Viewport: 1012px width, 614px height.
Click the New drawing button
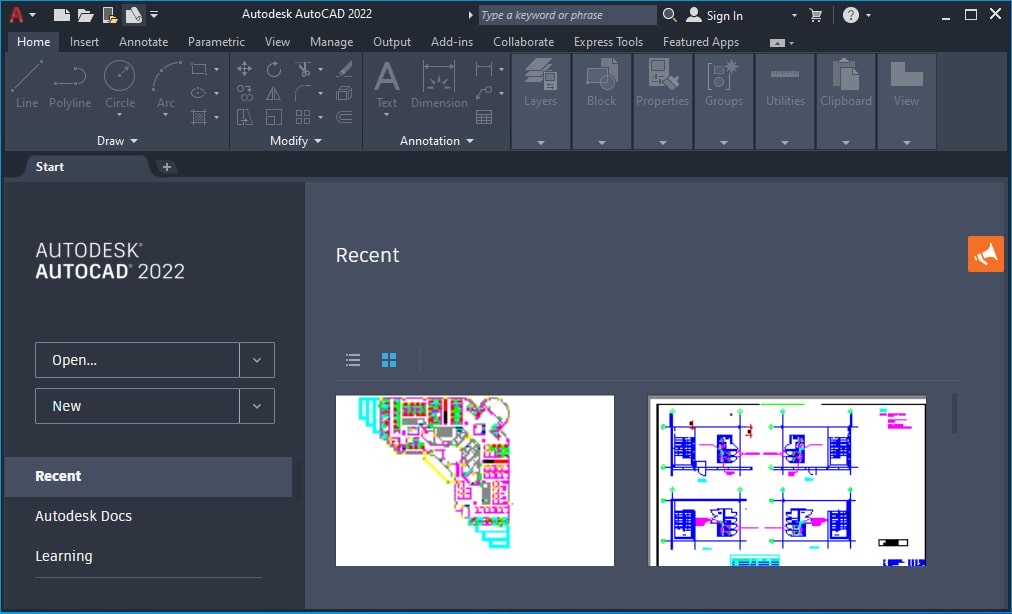(x=137, y=406)
